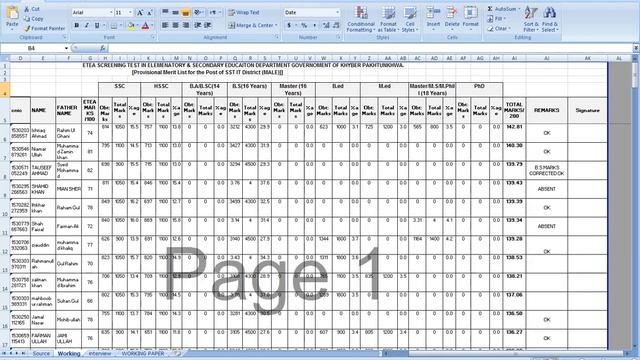Center text horizontally
This screenshot has height=360, width=640.
175,25
